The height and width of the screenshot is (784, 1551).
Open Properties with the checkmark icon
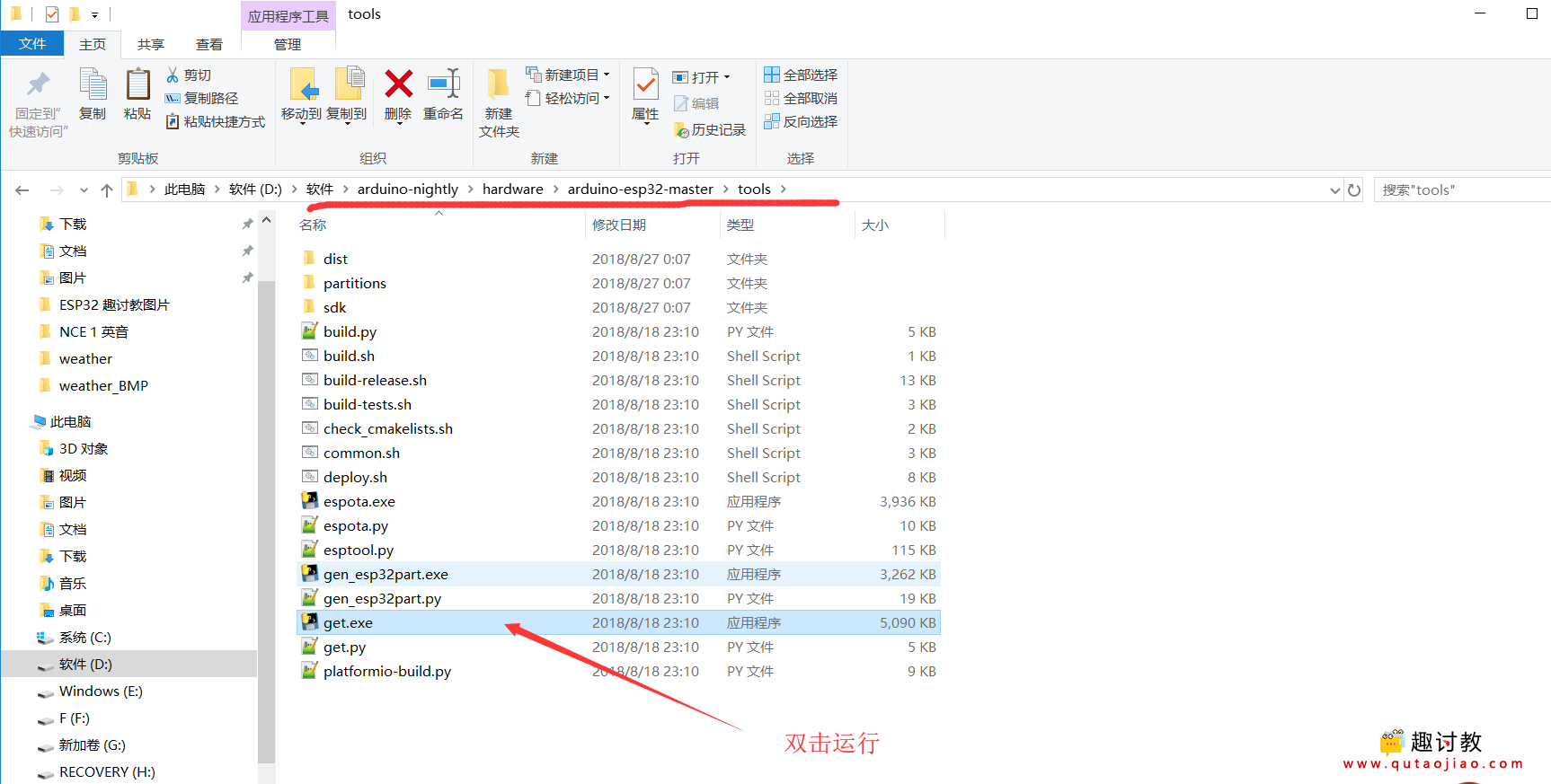pos(645,85)
